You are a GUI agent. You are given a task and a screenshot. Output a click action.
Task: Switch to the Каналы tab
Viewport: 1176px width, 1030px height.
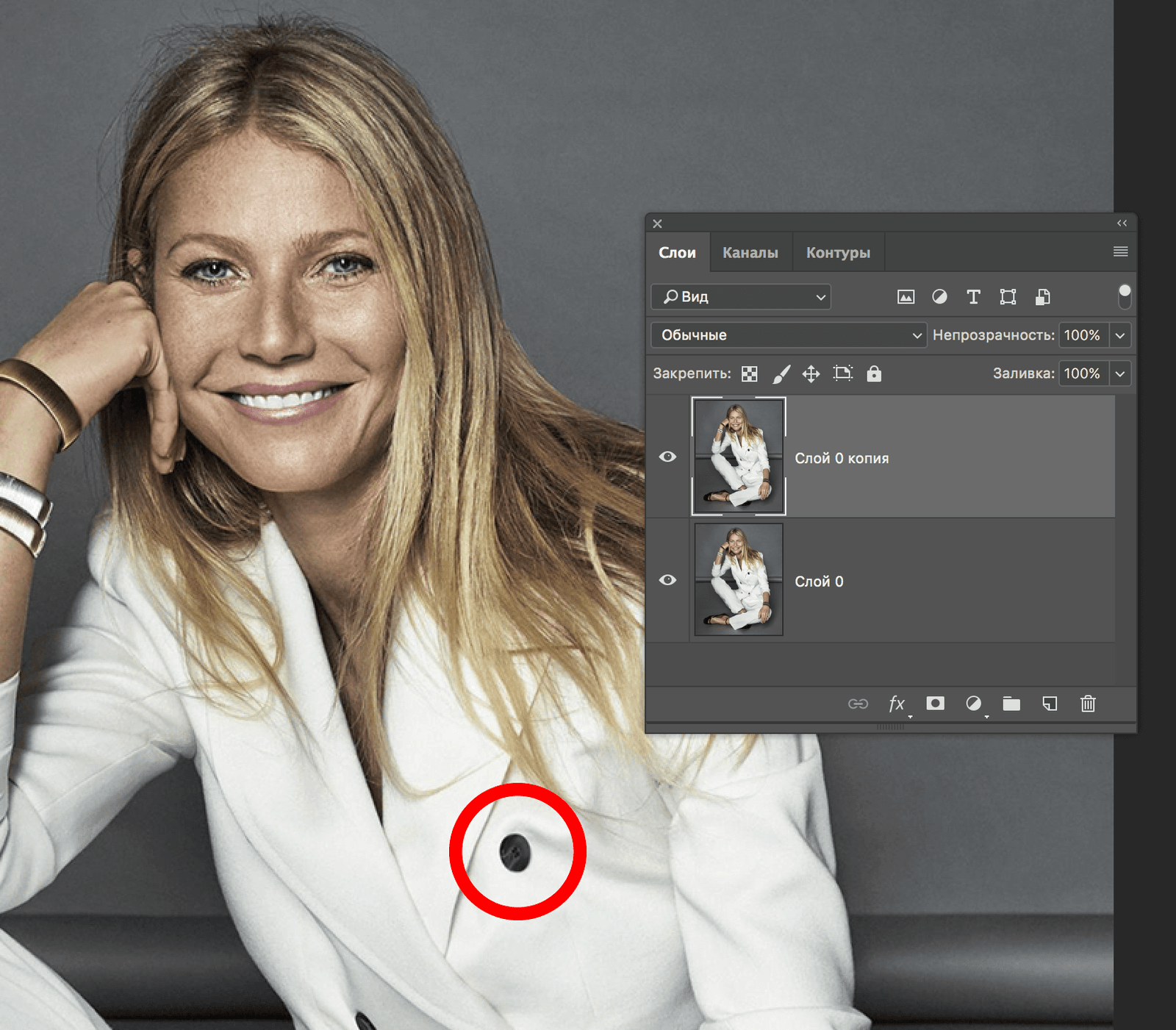point(750,252)
